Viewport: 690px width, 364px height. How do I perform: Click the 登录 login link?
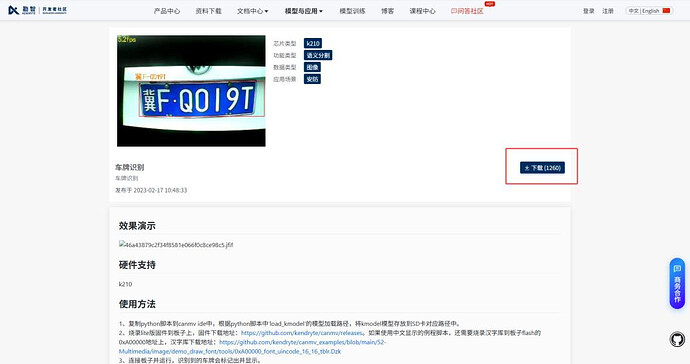point(588,11)
